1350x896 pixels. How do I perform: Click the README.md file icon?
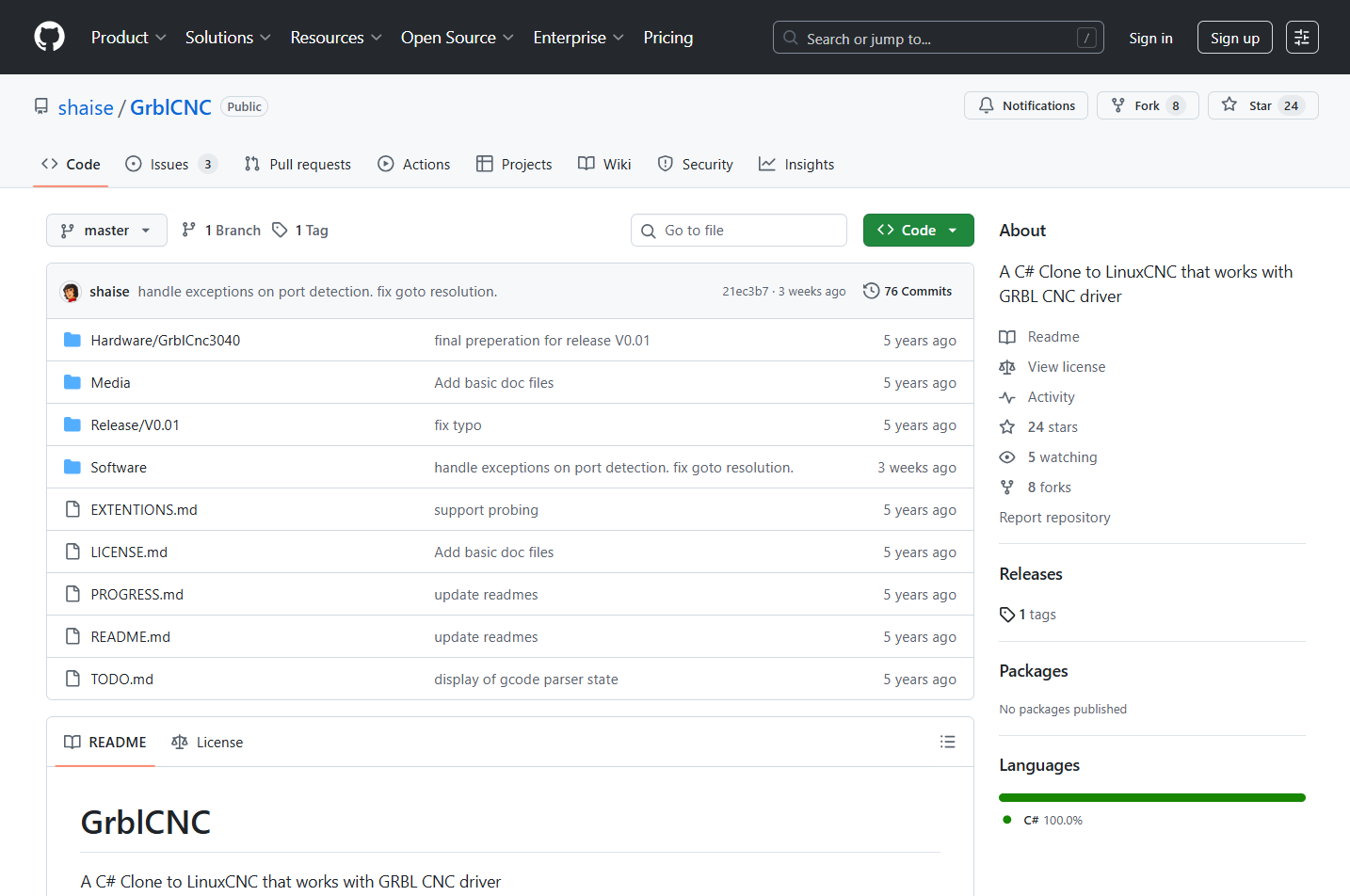[x=72, y=636]
